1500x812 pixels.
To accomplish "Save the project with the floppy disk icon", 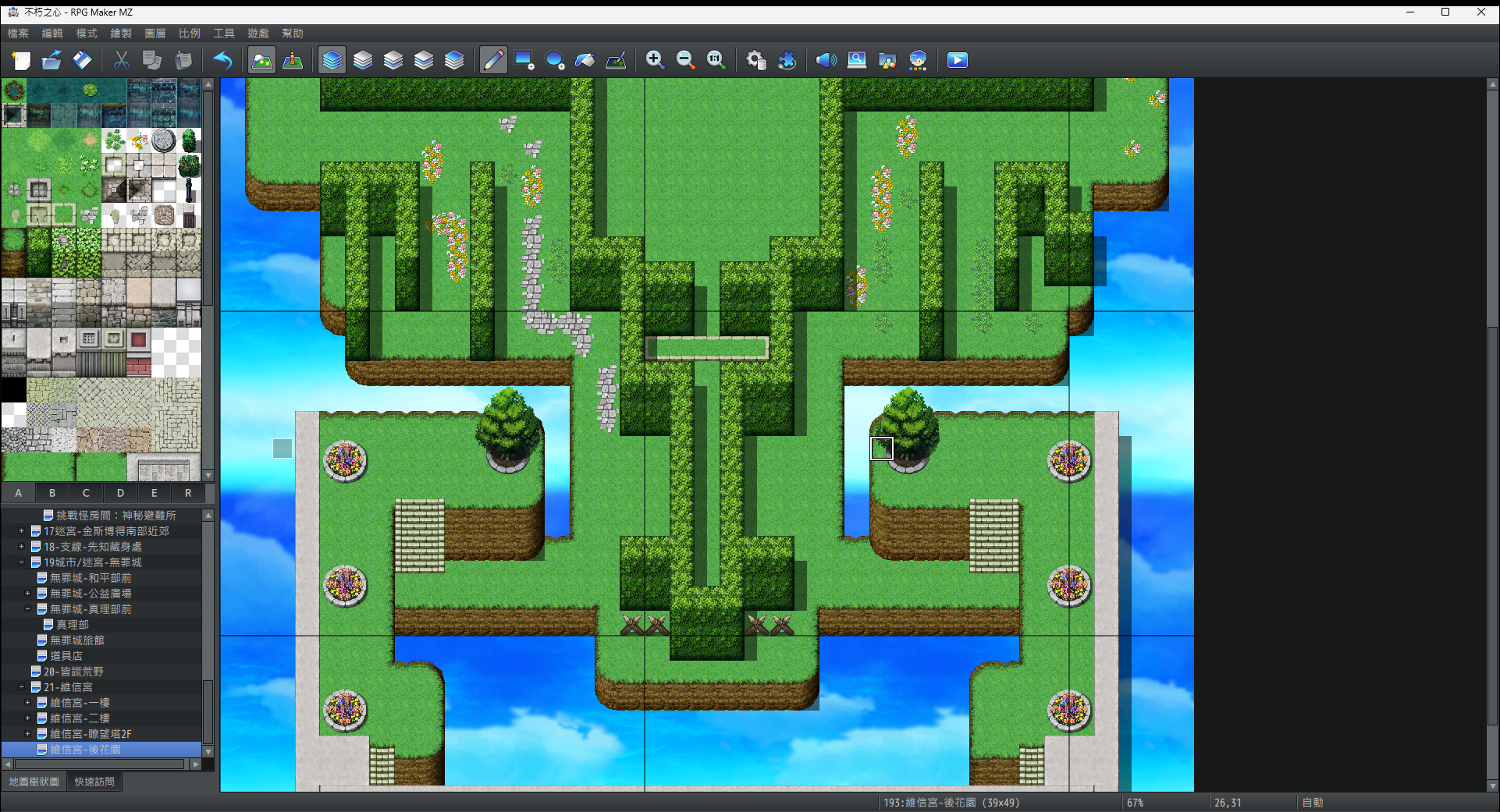I will coord(82,60).
